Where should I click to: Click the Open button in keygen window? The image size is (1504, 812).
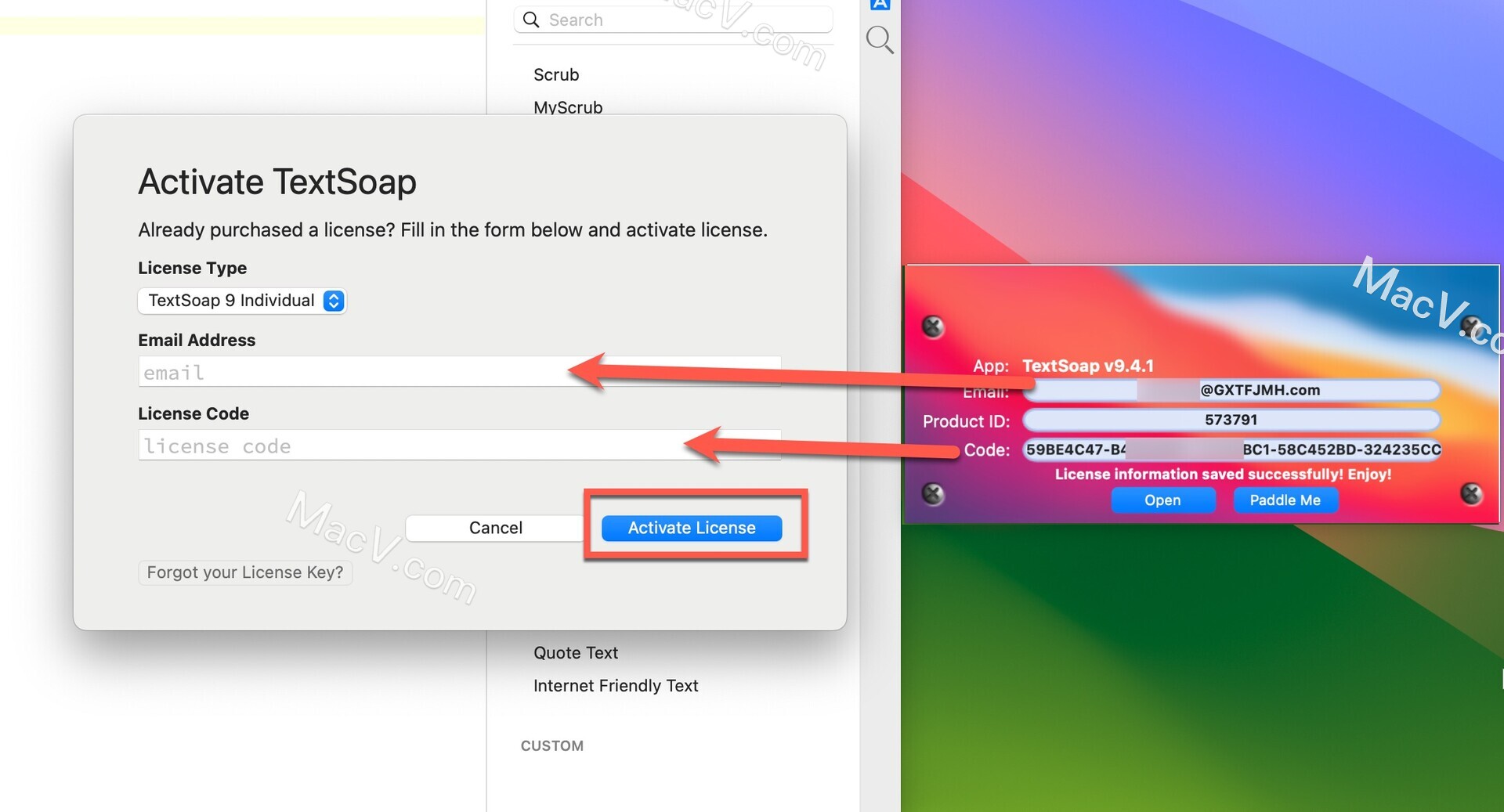coord(1162,500)
